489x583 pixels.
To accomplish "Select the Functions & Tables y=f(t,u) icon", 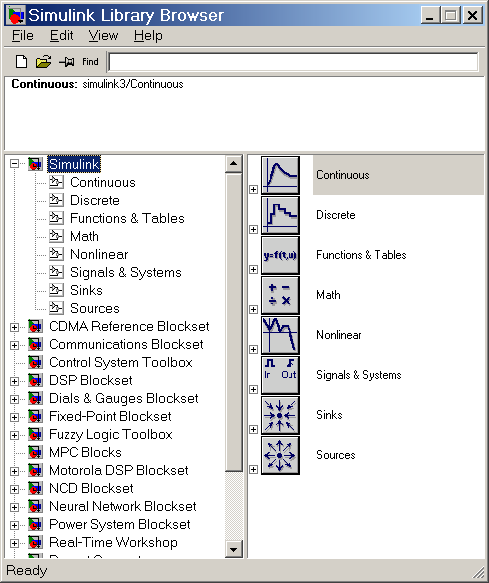I will [280, 255].
